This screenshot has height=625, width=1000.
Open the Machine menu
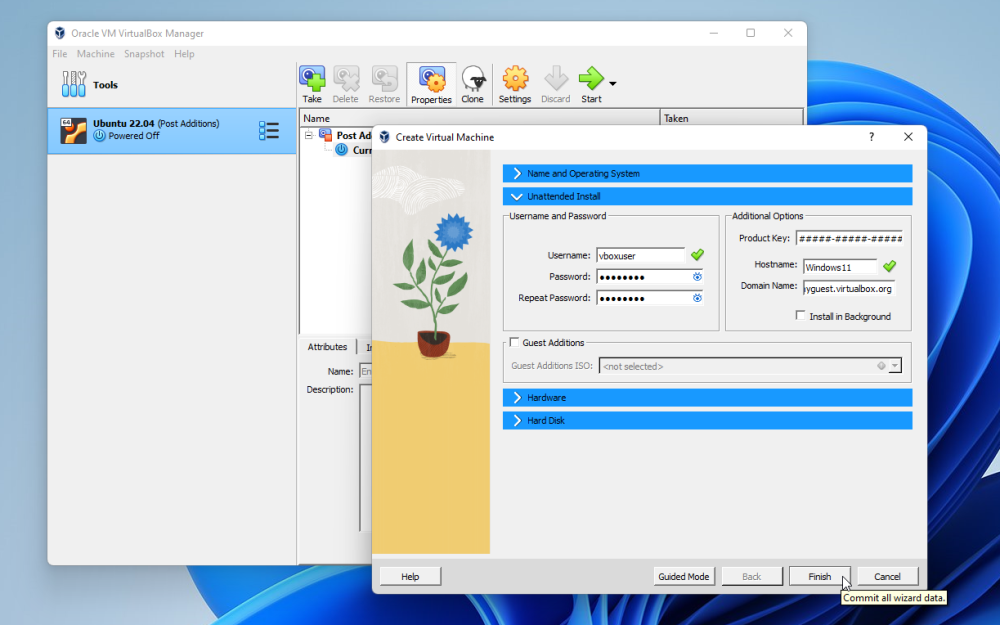pyautogui.click(x=96, y=54)
